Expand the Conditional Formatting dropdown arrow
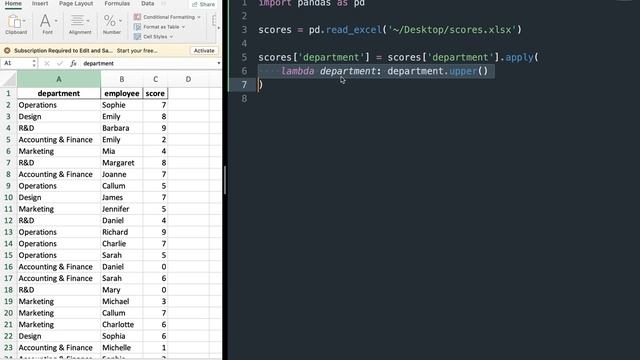 (199, 17)
